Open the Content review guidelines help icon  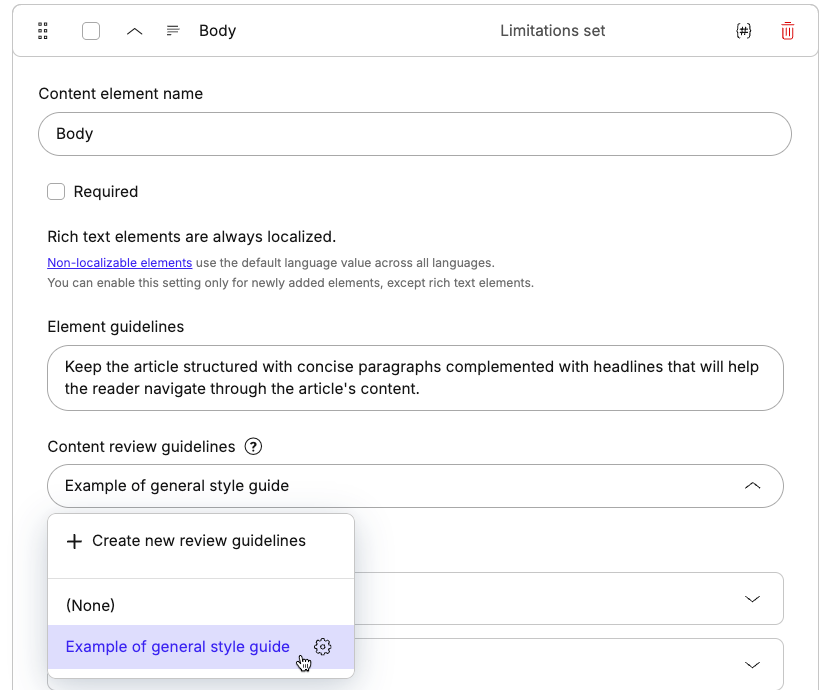[x=253, y=447]
